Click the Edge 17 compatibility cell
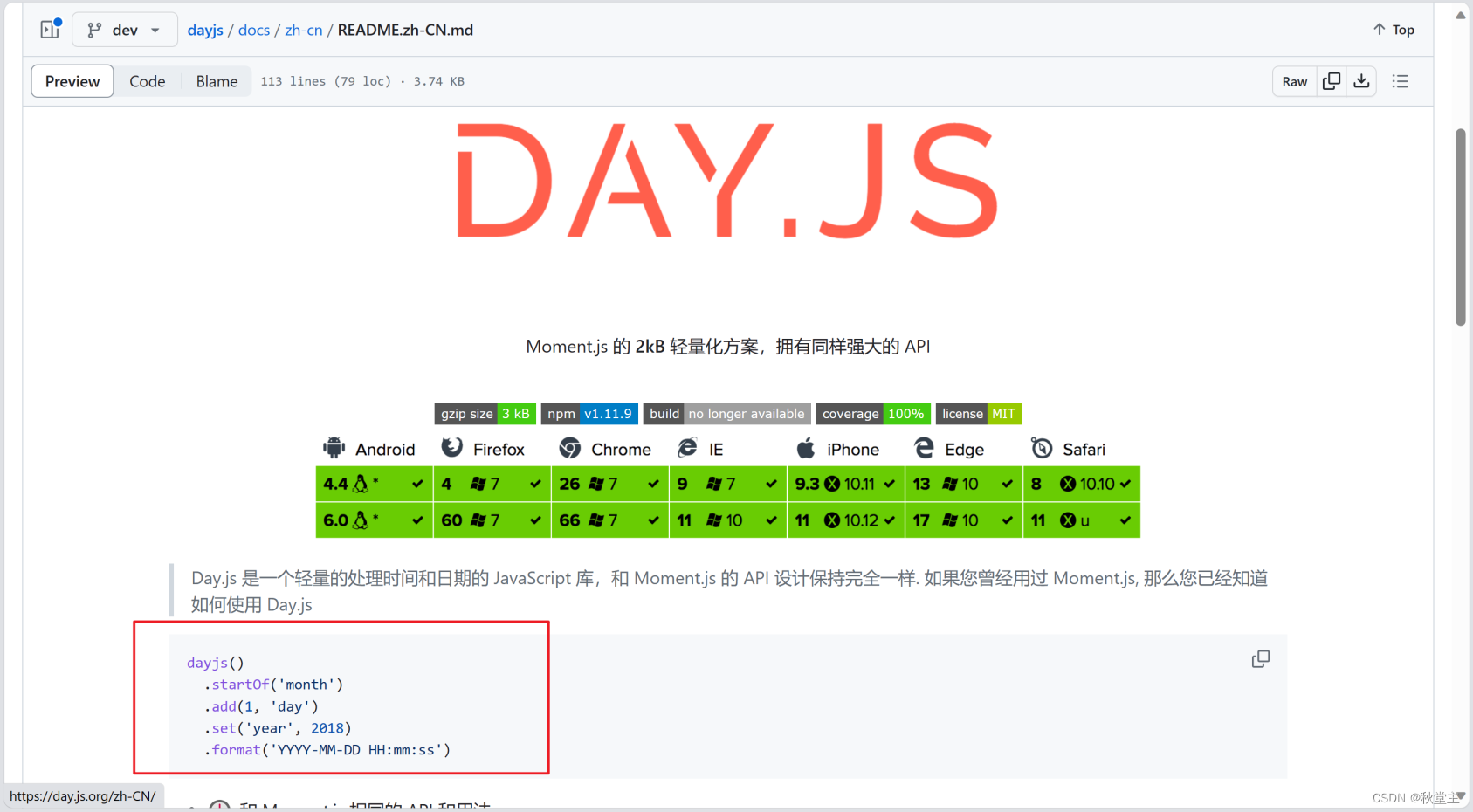Viewport: 1473px width, 812px height. [x=963, y=520]
